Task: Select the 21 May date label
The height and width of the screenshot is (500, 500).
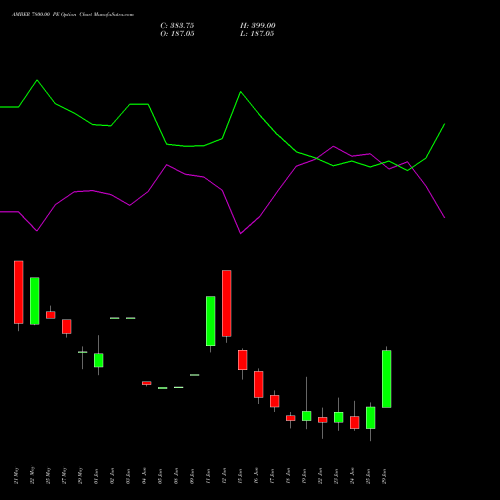Action: click(17, 476)
